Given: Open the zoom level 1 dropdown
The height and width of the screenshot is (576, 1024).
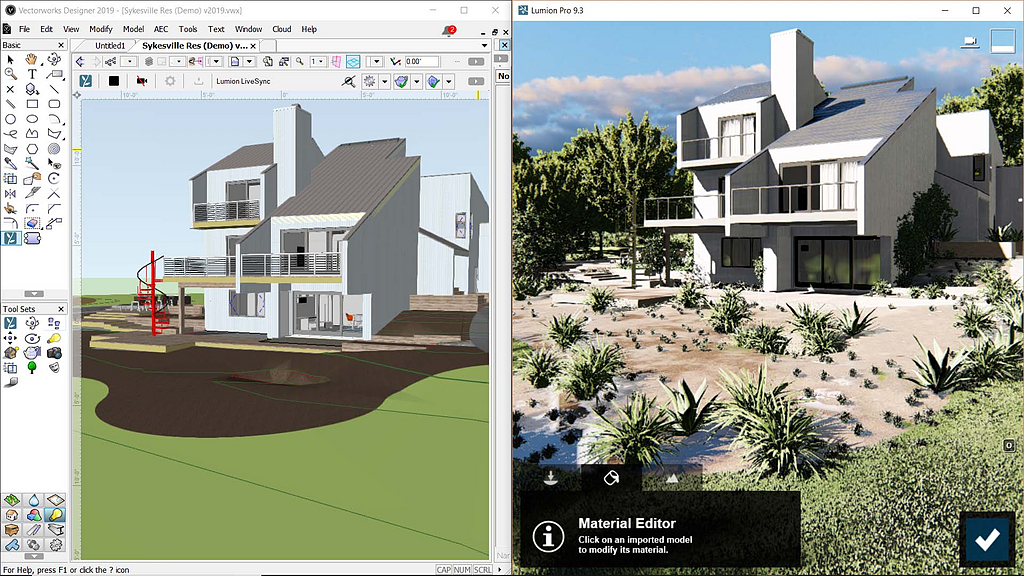Looking at the screenshot, I should [317, 61].
